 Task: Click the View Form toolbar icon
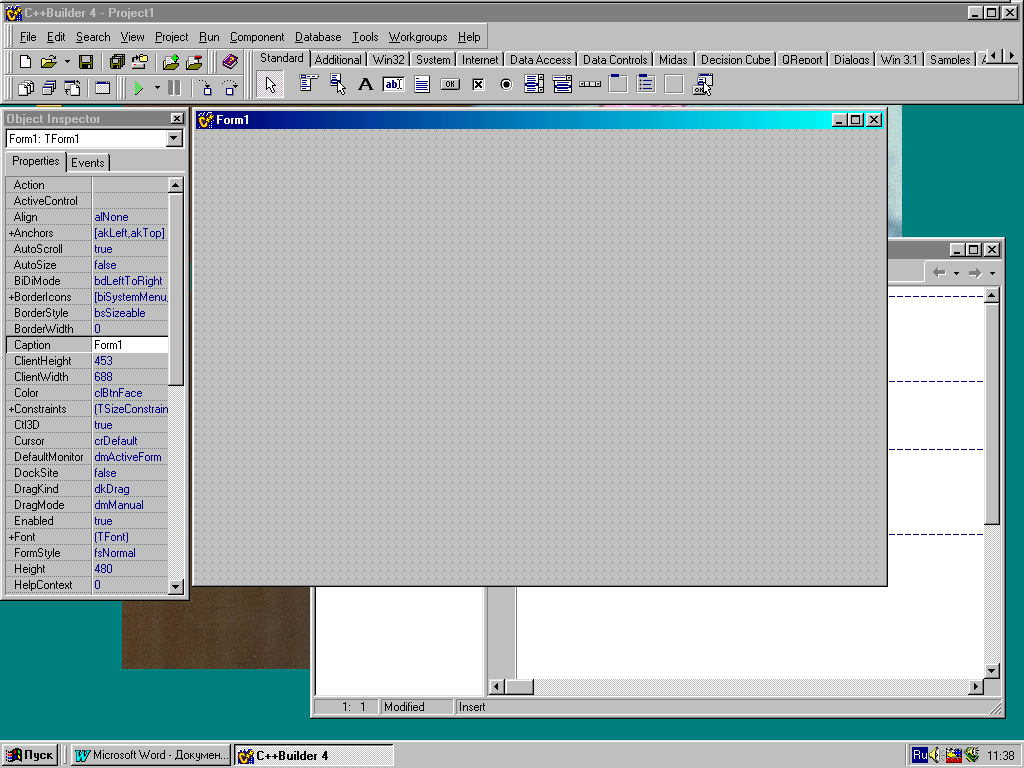(x=49, y=88)
